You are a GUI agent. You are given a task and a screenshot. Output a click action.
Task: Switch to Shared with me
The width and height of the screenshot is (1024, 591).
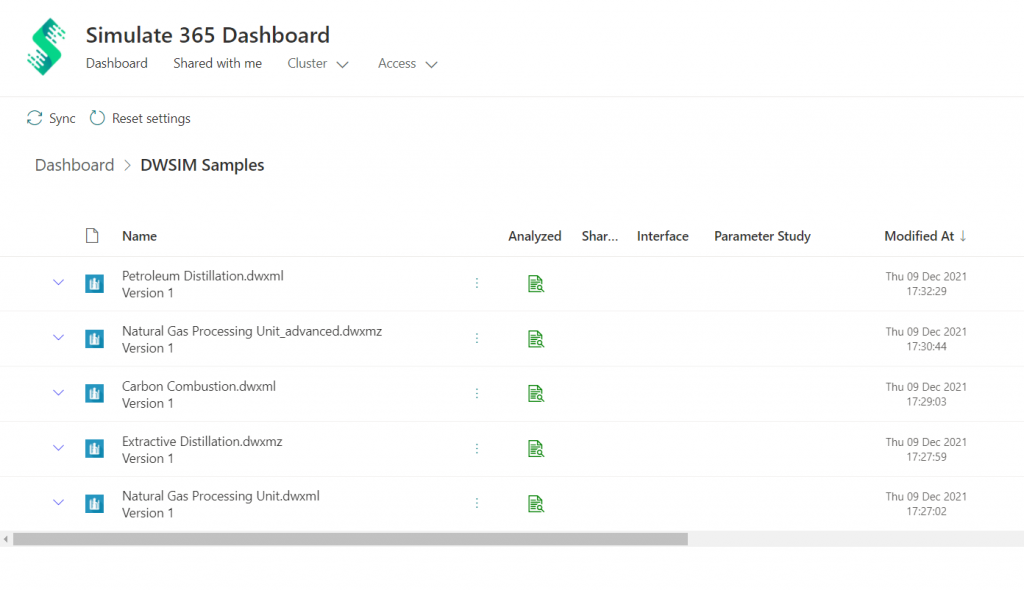[x=217, y=64]
